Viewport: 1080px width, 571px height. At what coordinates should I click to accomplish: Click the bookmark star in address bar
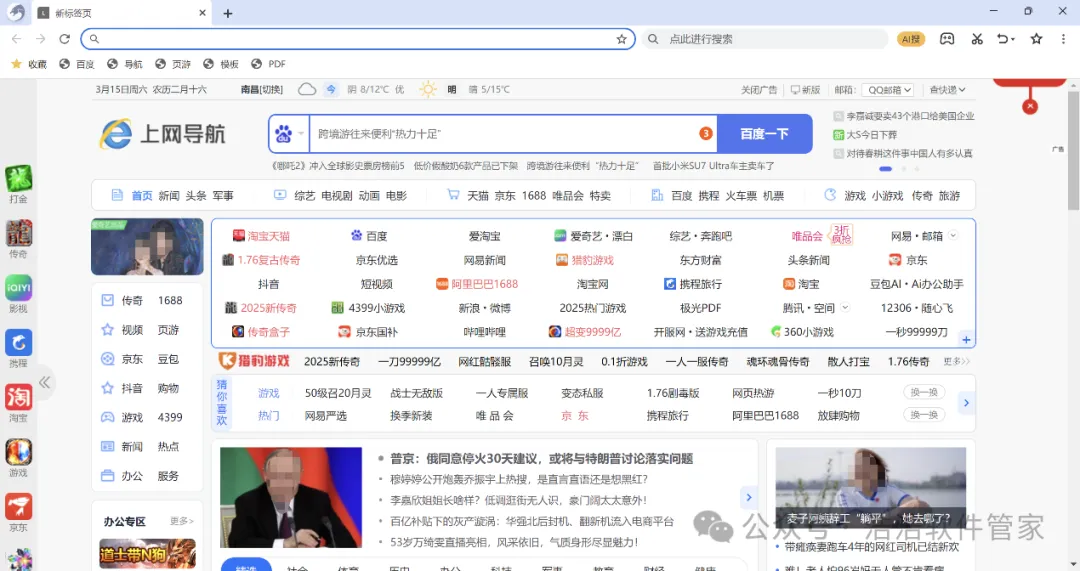pos(621,39)
